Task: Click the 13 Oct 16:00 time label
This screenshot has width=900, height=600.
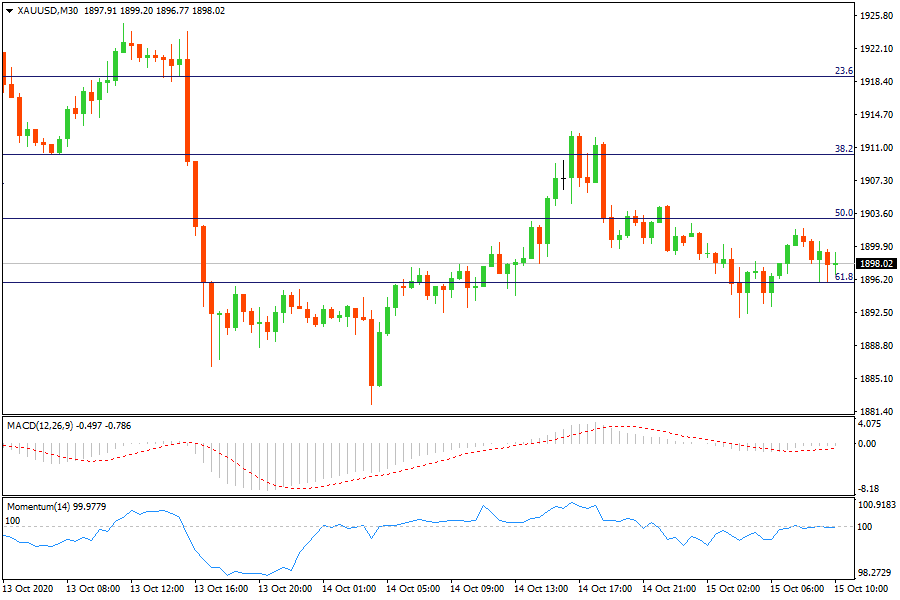Action: click(x=221, y=589)
